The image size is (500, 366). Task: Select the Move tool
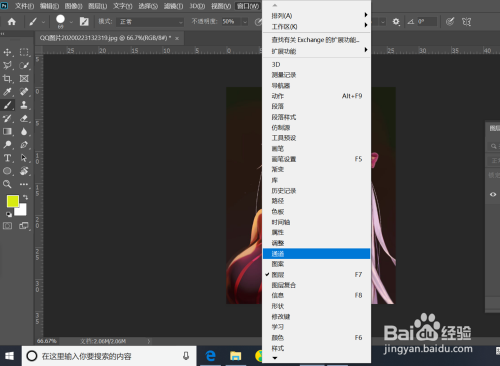click(7, 52)
